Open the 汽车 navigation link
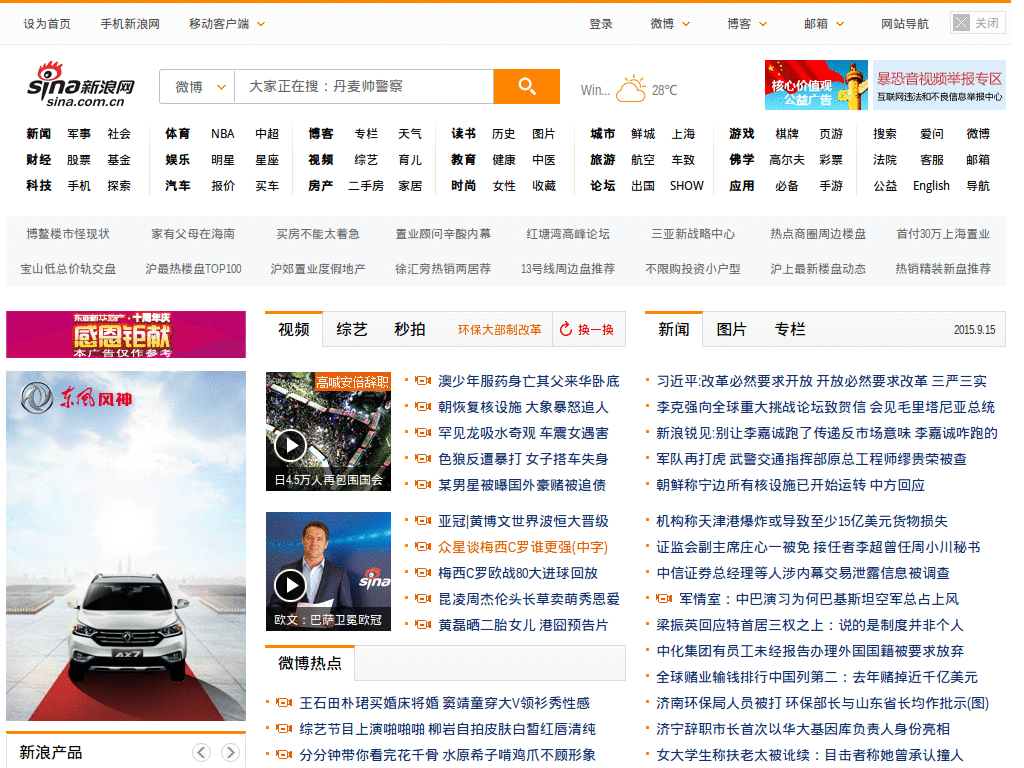1024x768 pixels. click(177, 186)
